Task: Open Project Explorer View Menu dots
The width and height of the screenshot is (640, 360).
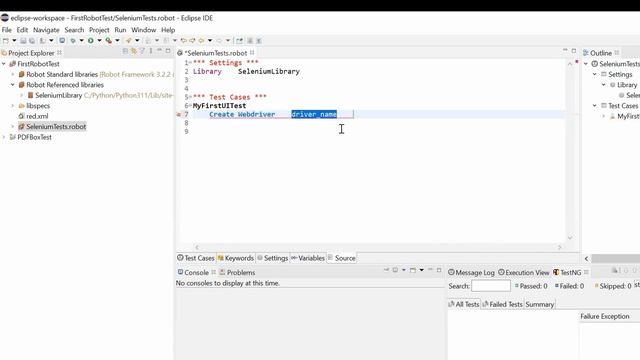Action: tap(151, 51)
